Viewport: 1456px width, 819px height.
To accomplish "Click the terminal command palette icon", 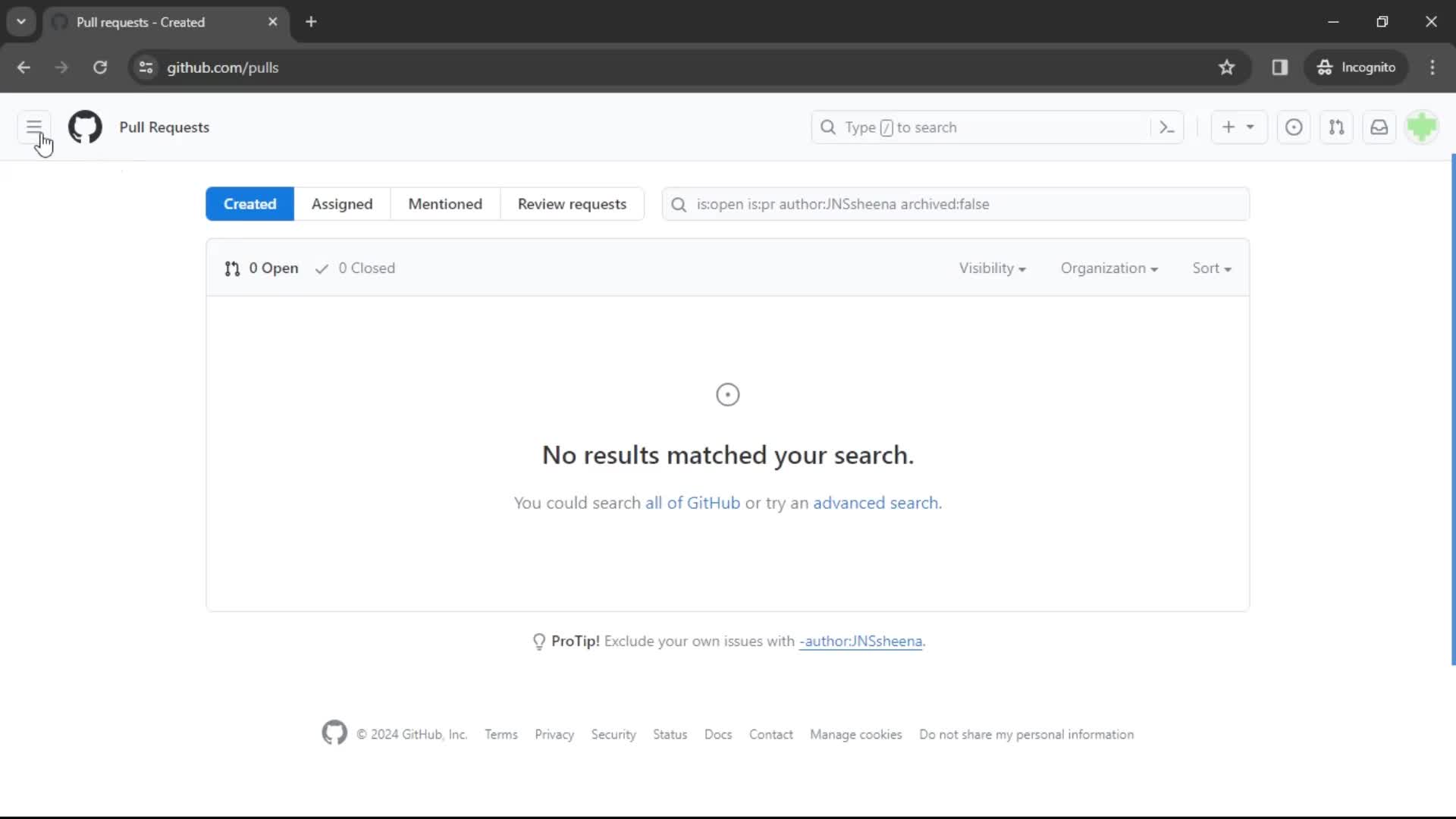I will coord(1167,128).
